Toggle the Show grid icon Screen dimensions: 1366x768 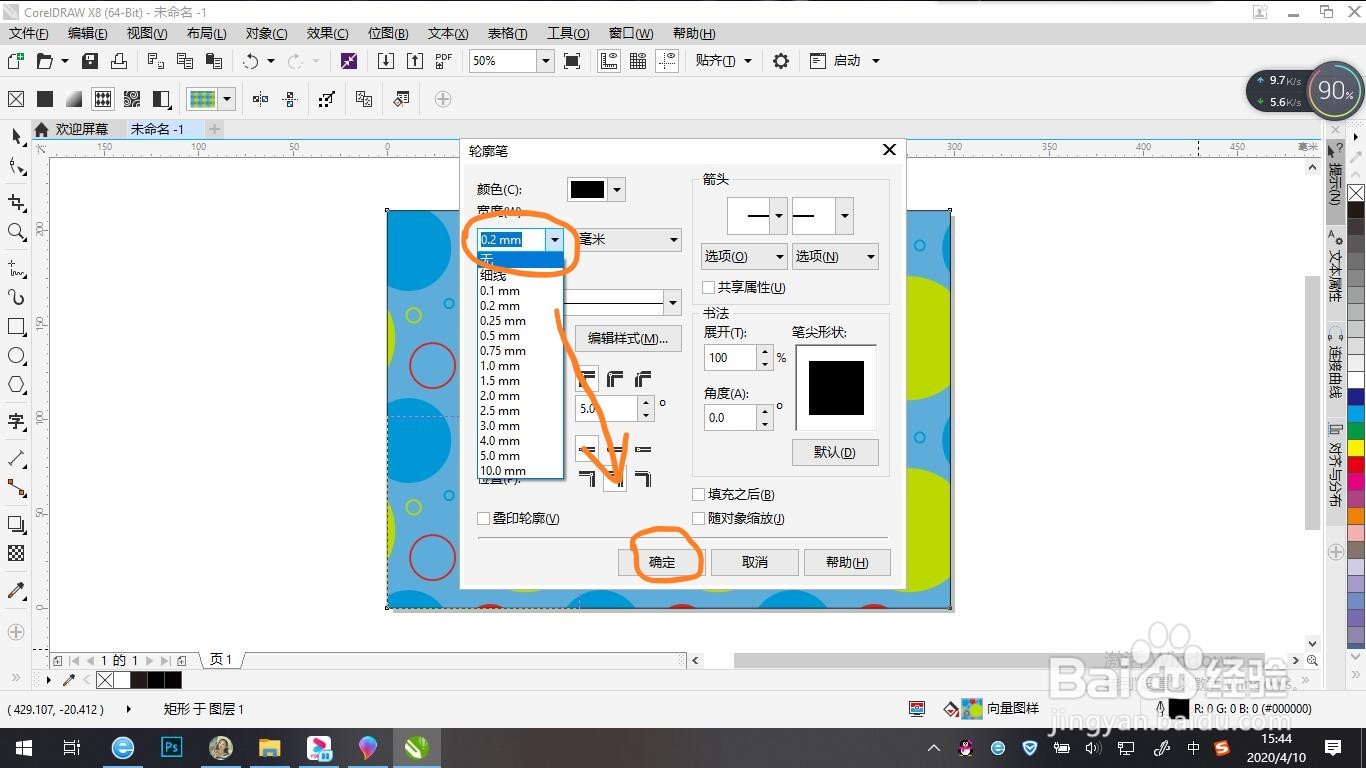click(x=638, y=61)
